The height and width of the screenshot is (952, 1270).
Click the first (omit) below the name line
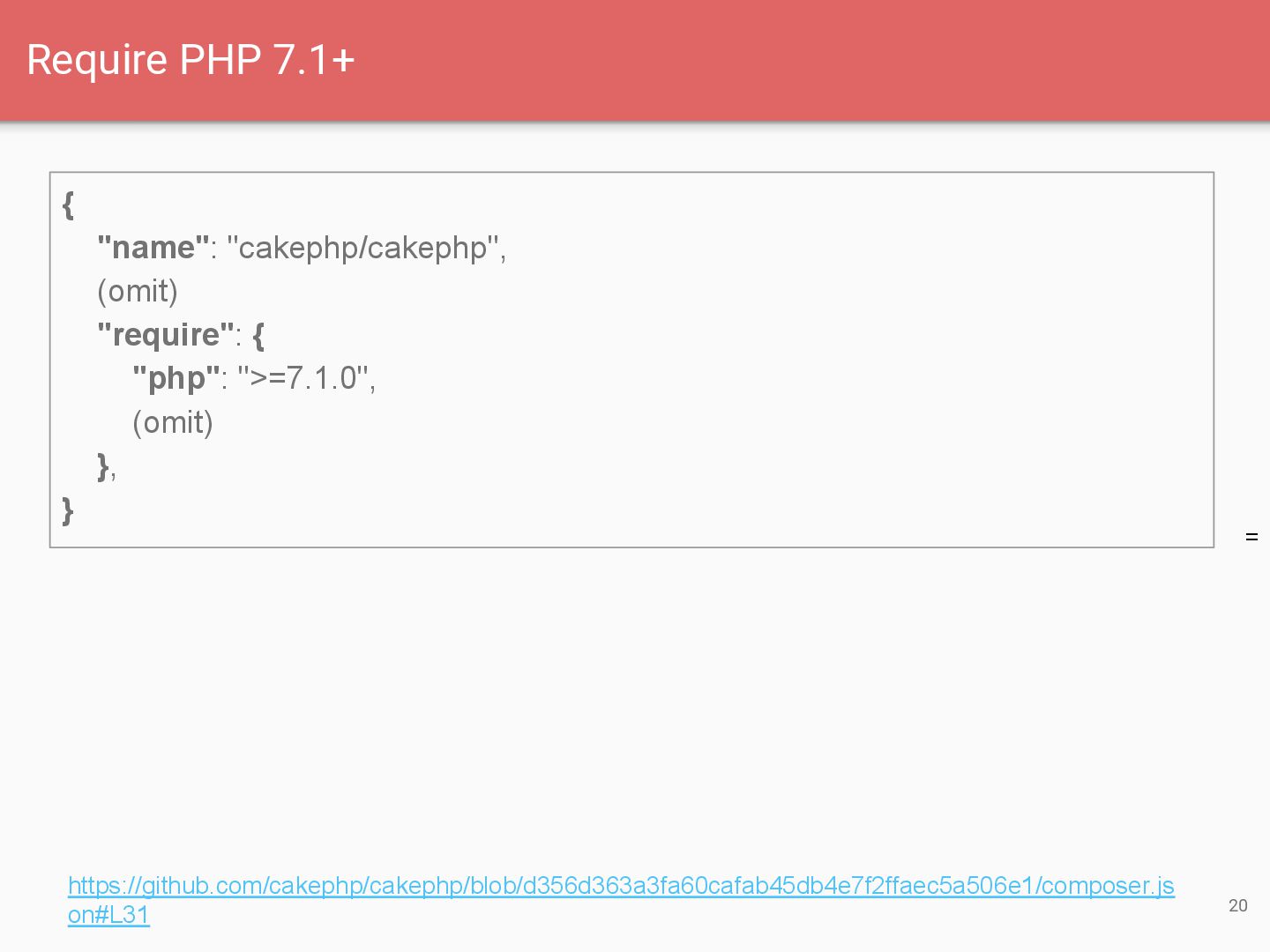(138, 291)
